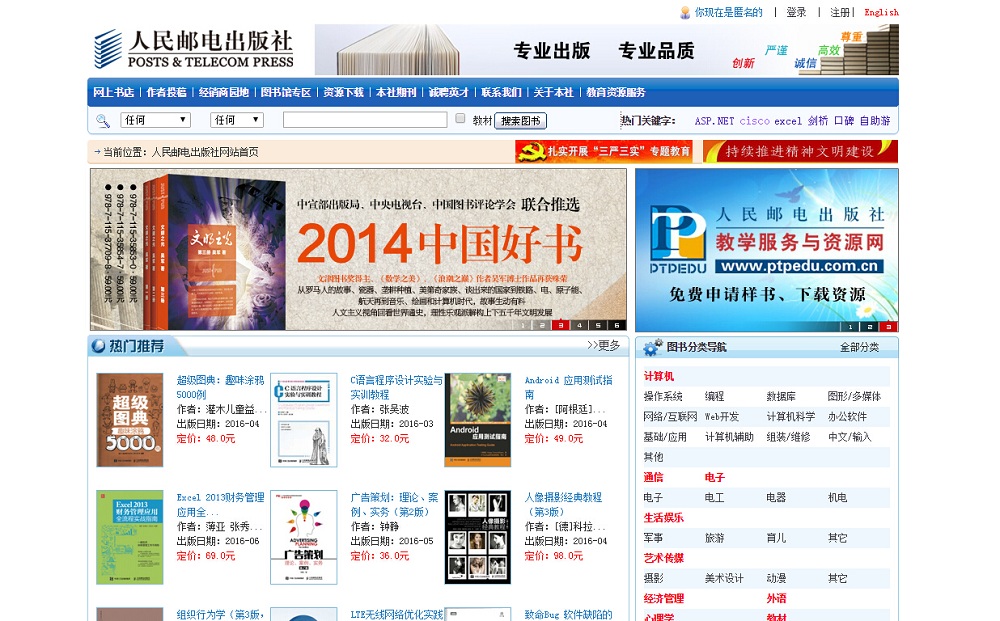Click the blue circle icon beside 热门推荐
The width and height of the screenshot is (1000, 621).
[98, 346]
